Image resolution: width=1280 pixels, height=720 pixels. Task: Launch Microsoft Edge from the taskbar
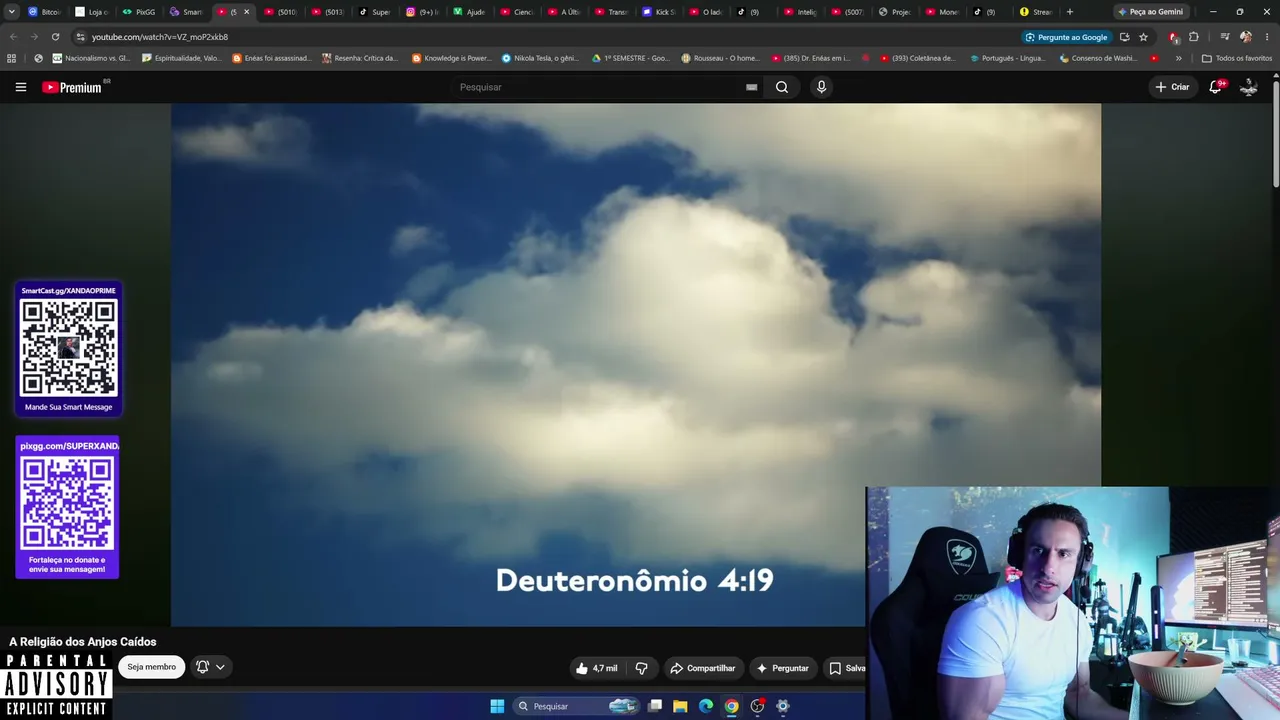tap(706, 706)
